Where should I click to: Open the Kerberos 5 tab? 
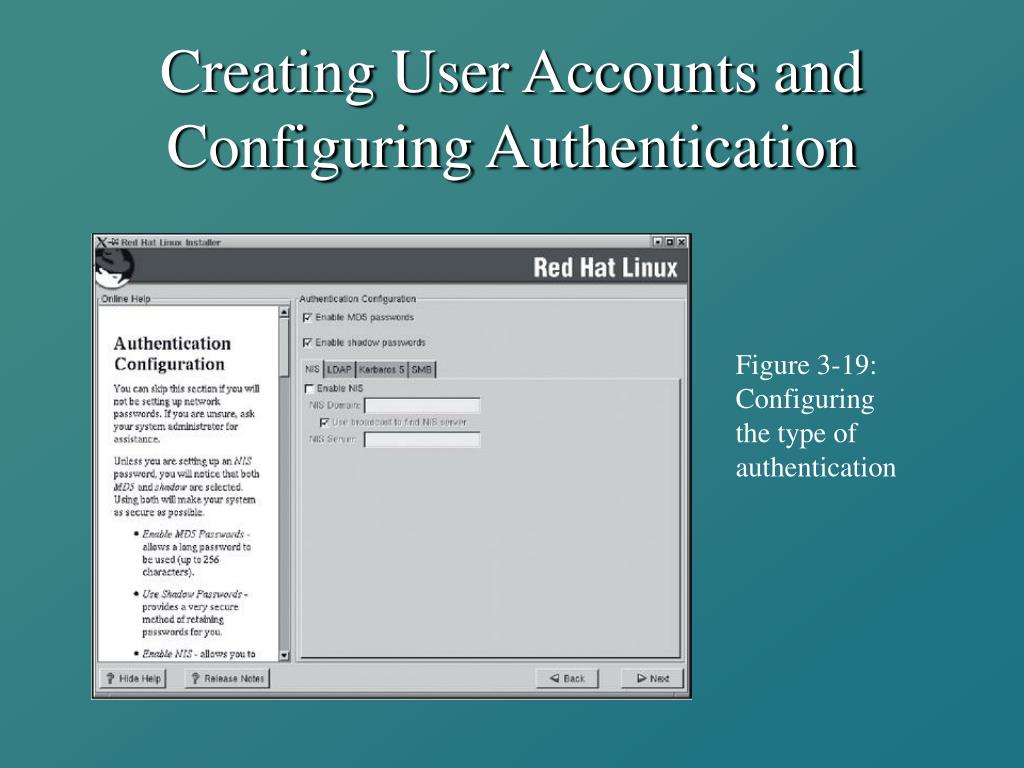coord(381,370)
